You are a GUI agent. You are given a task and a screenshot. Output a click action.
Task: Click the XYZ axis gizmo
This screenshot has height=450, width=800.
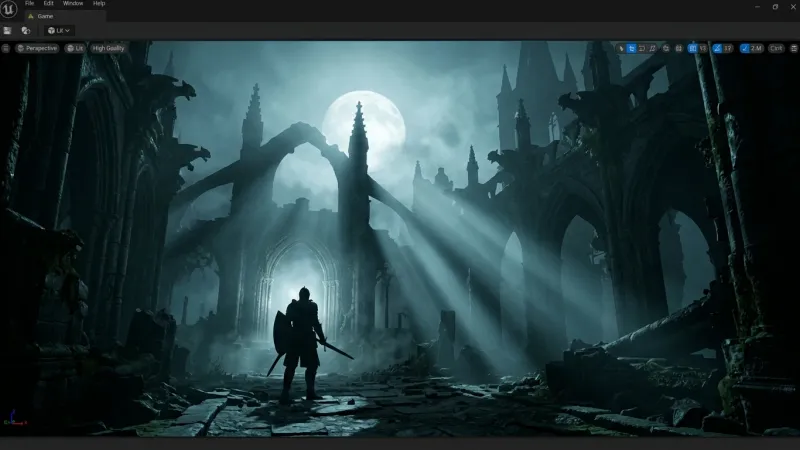(14, 418)
